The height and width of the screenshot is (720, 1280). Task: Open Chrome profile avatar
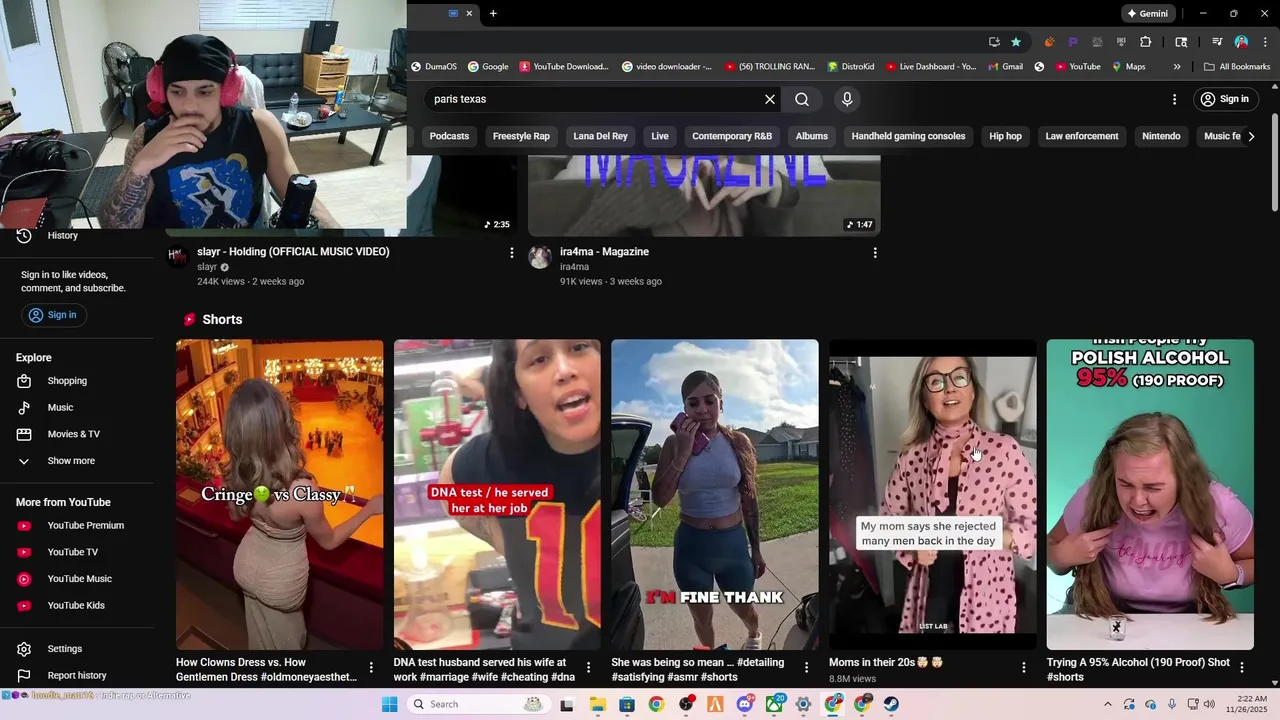(x=1241, y=42)
